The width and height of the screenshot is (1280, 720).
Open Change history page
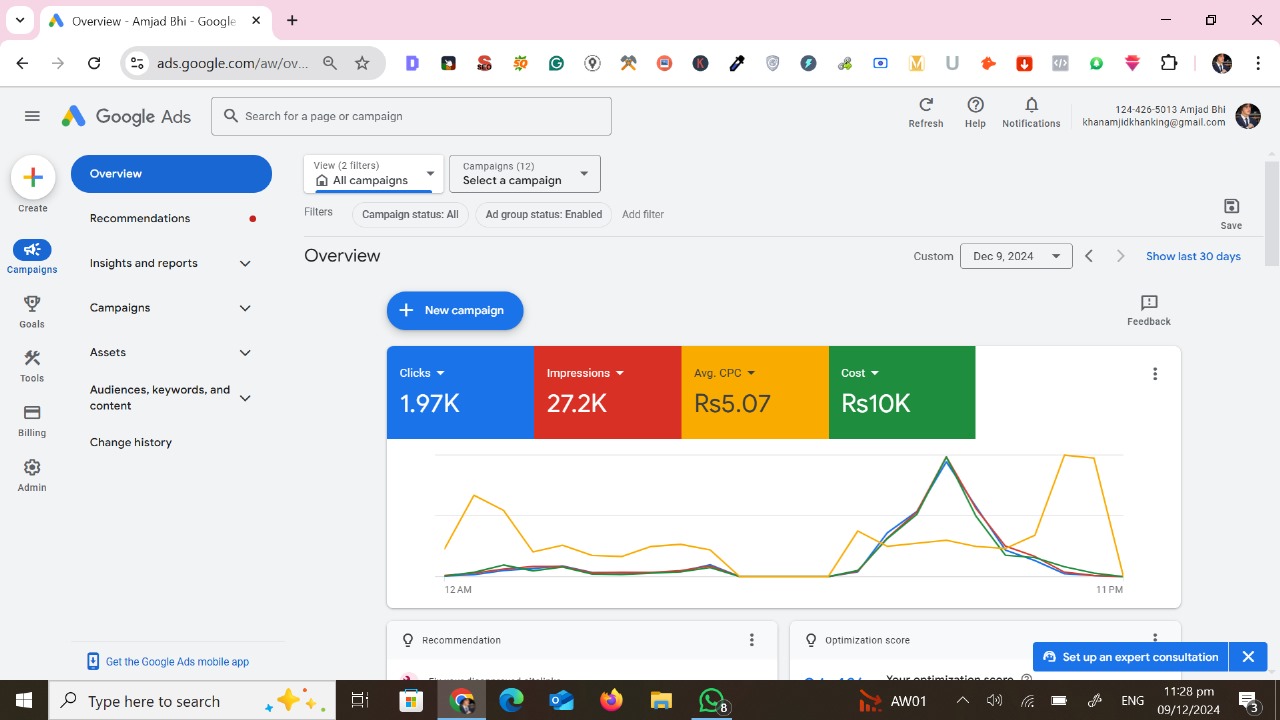131,442
